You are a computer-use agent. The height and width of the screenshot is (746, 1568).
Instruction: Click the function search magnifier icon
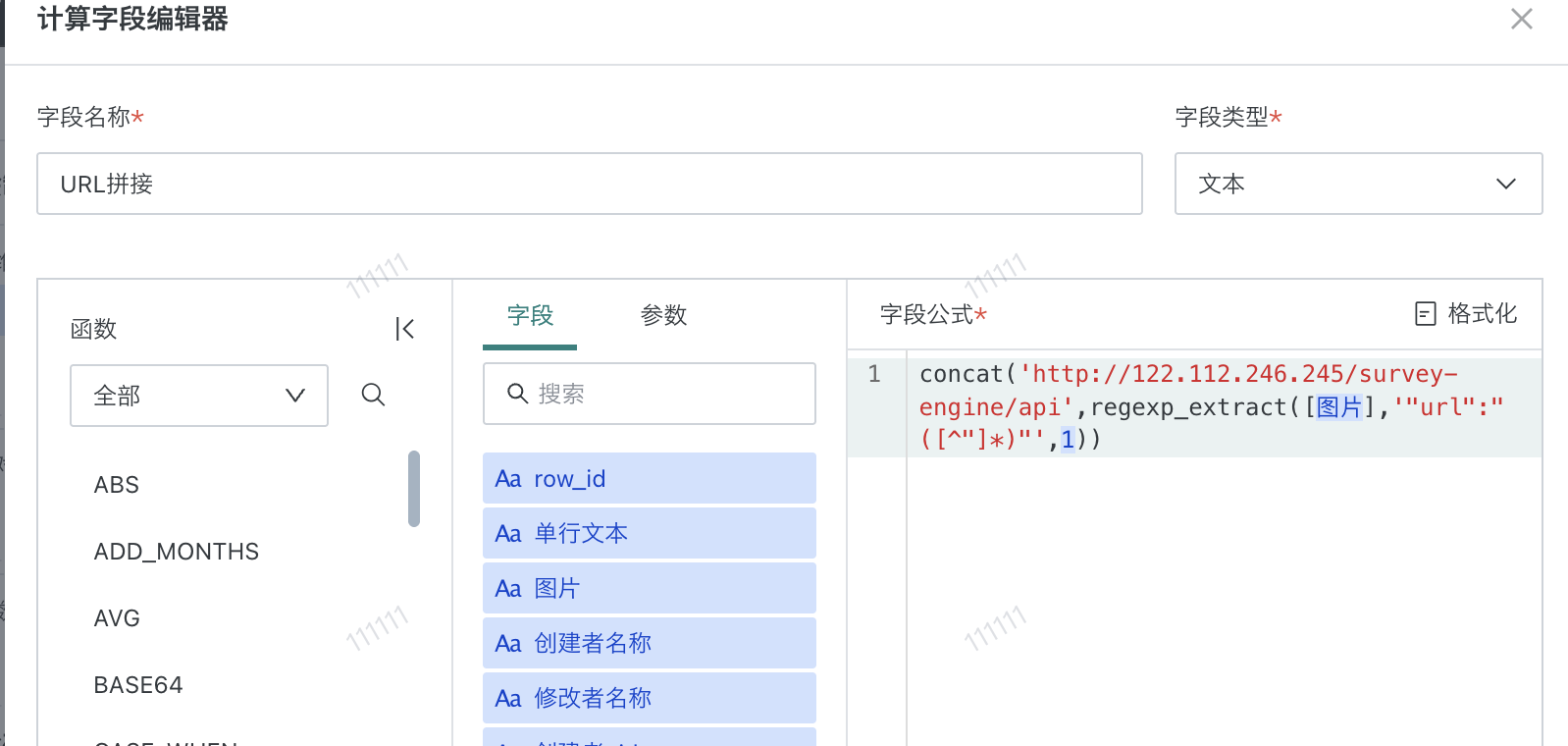point(373,395)
